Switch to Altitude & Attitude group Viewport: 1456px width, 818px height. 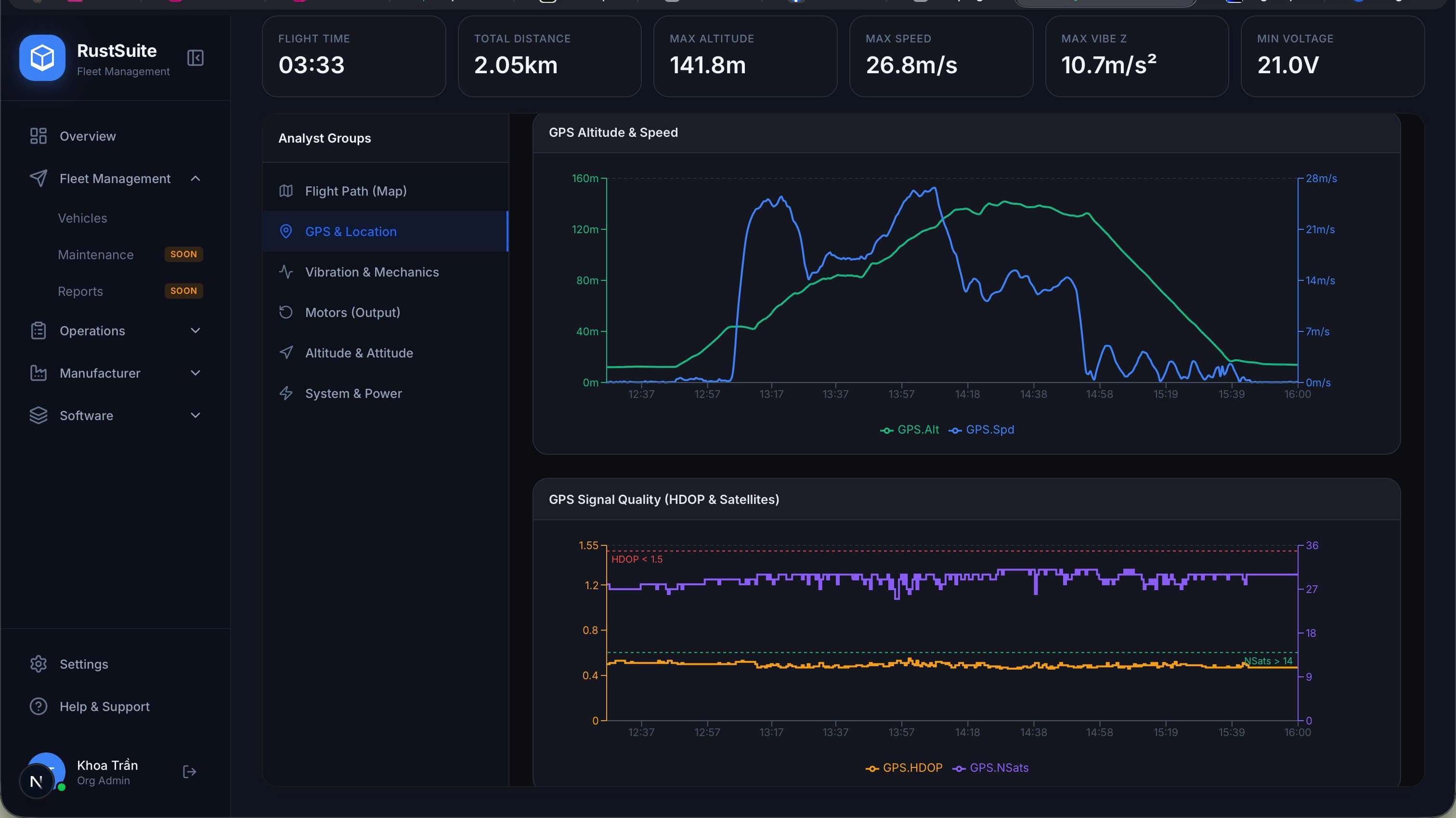coord(386,353)
